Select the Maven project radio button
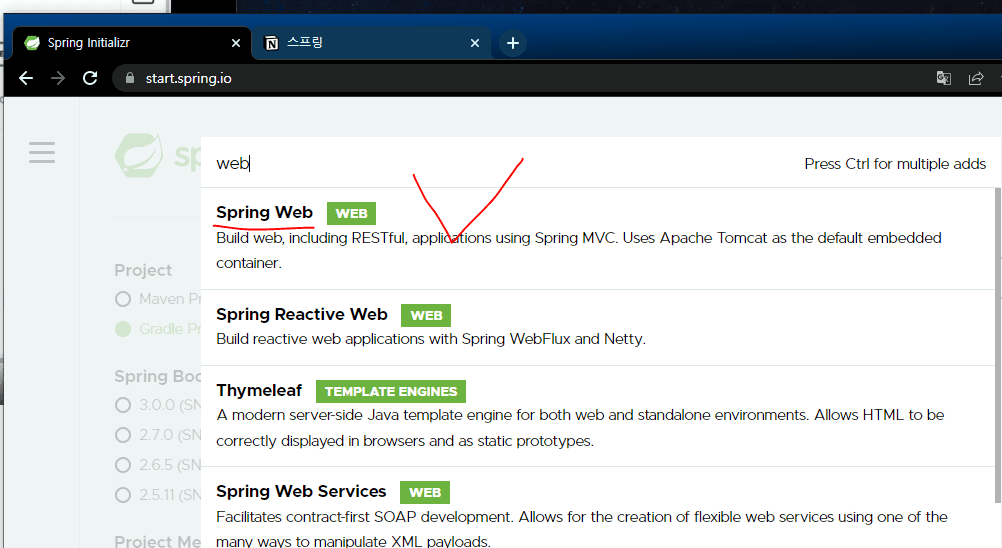This screenshot has width=1002, height=548. [x=123, y=298]
